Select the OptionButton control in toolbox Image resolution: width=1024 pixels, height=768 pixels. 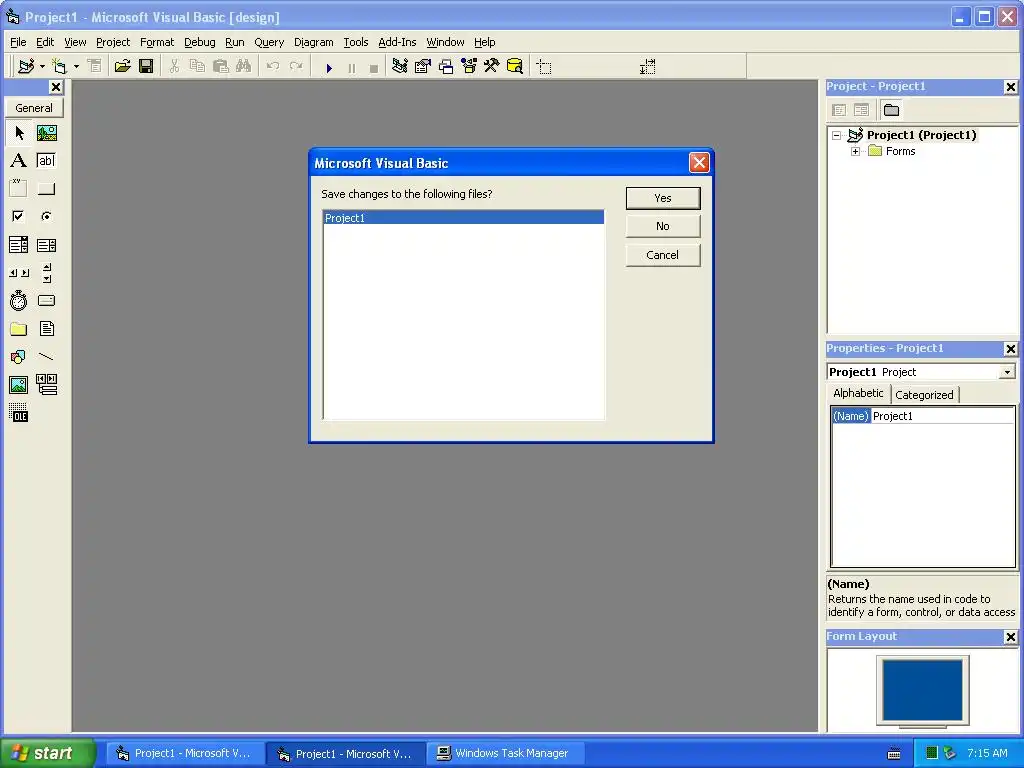pyautogui.click(x=46, y=216)
